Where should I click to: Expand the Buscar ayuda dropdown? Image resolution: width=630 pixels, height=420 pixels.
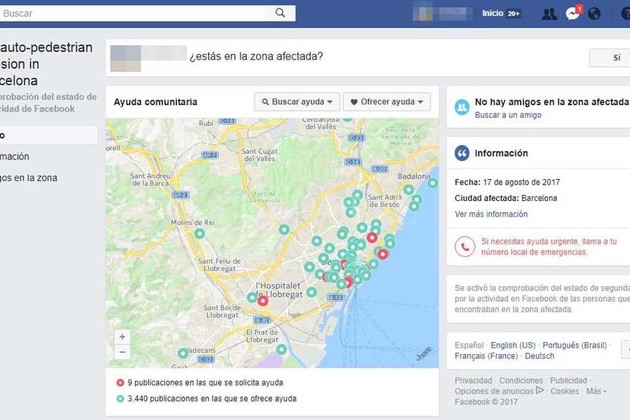pos(295,102)
